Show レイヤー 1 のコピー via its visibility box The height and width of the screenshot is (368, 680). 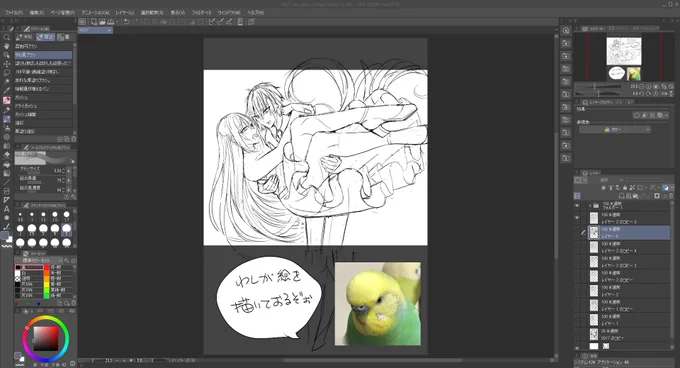577,305
